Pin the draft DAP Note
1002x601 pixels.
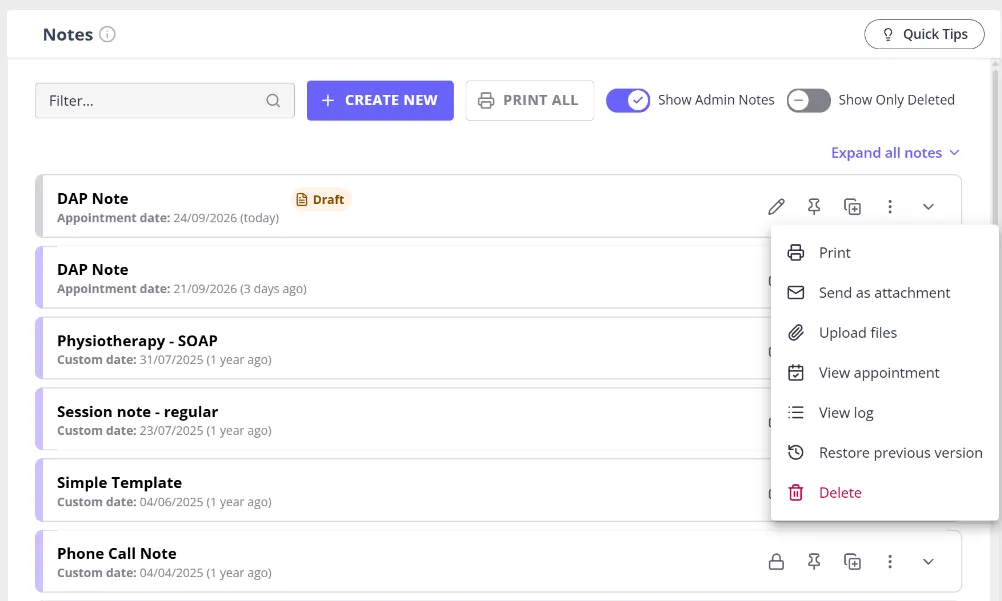tap(813, 207)
